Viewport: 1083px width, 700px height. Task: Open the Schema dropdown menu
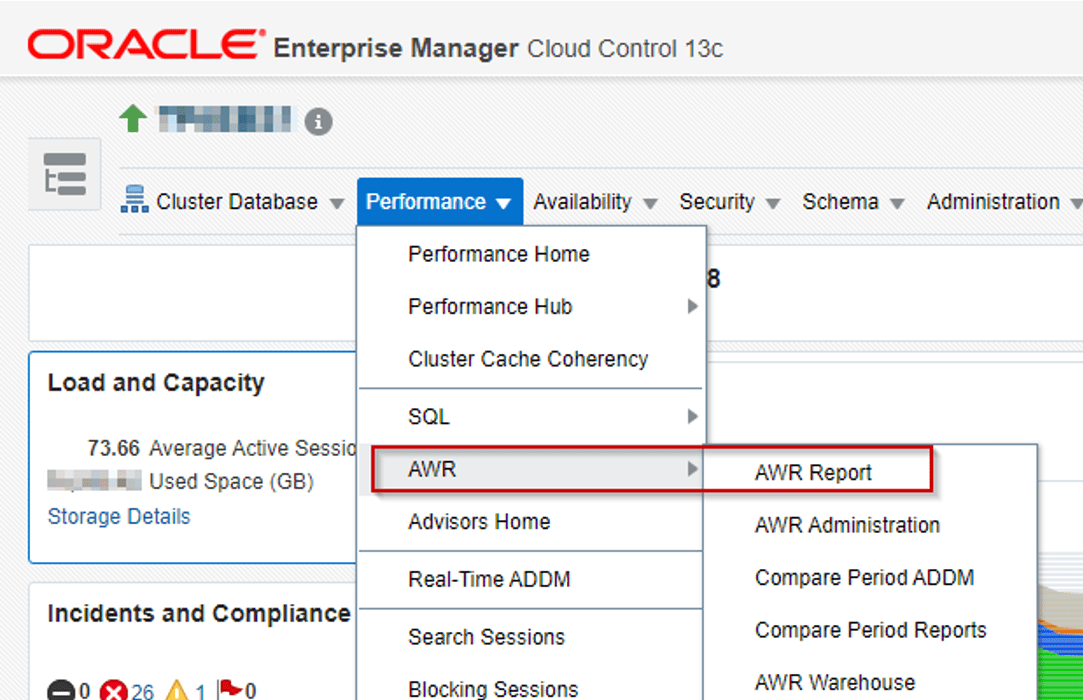point(853,202)
